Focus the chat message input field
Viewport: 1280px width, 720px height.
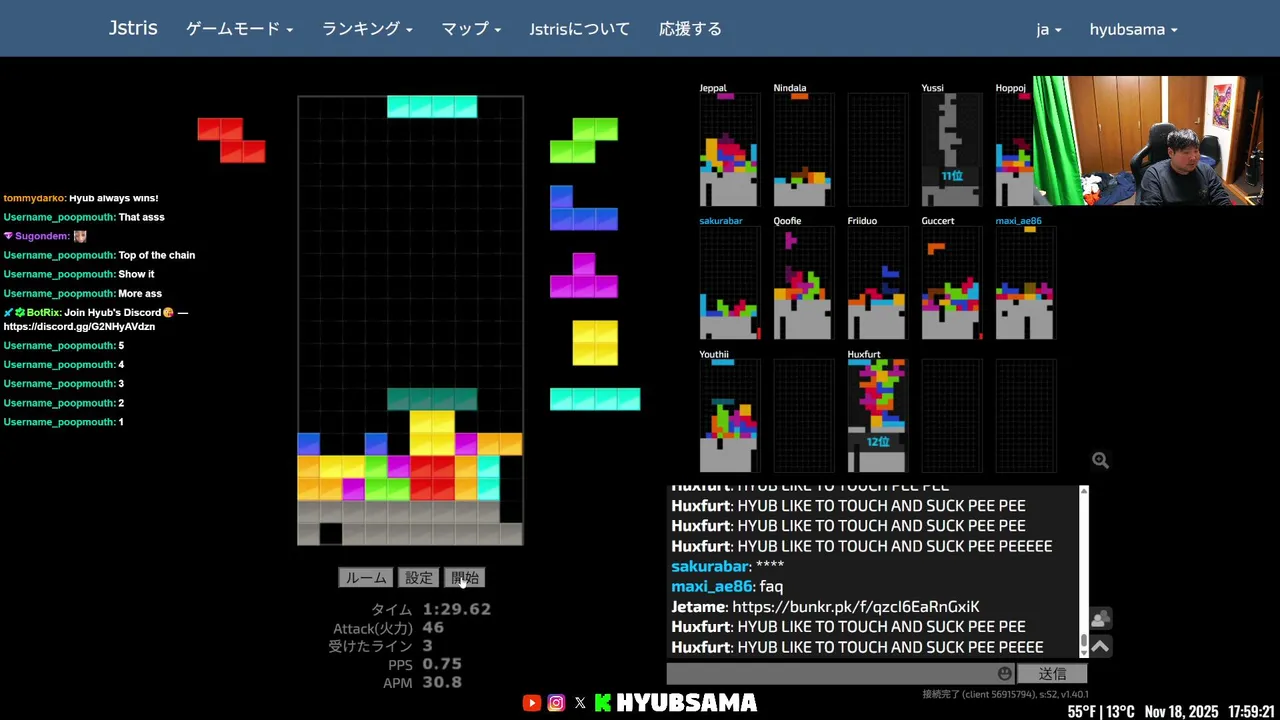[x=841, y=674]
